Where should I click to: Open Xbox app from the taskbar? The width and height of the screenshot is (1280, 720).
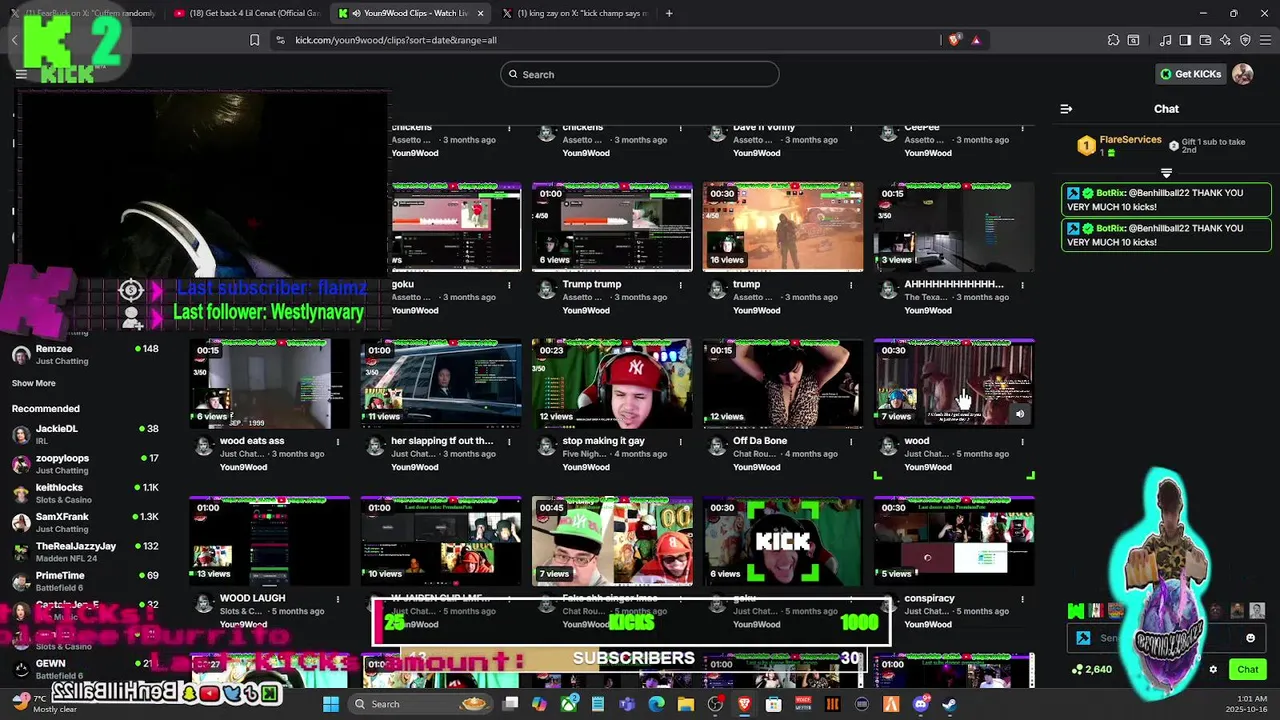569,704
